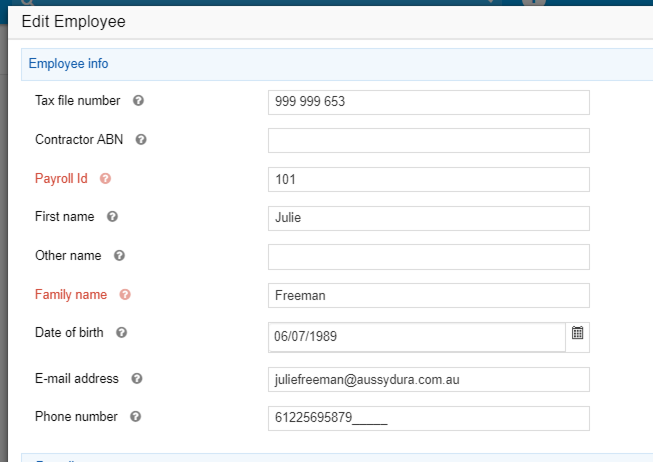Focus the empty Contractor ABN field
The height and width of the screenshot is (462, 653).
point(428,140)
